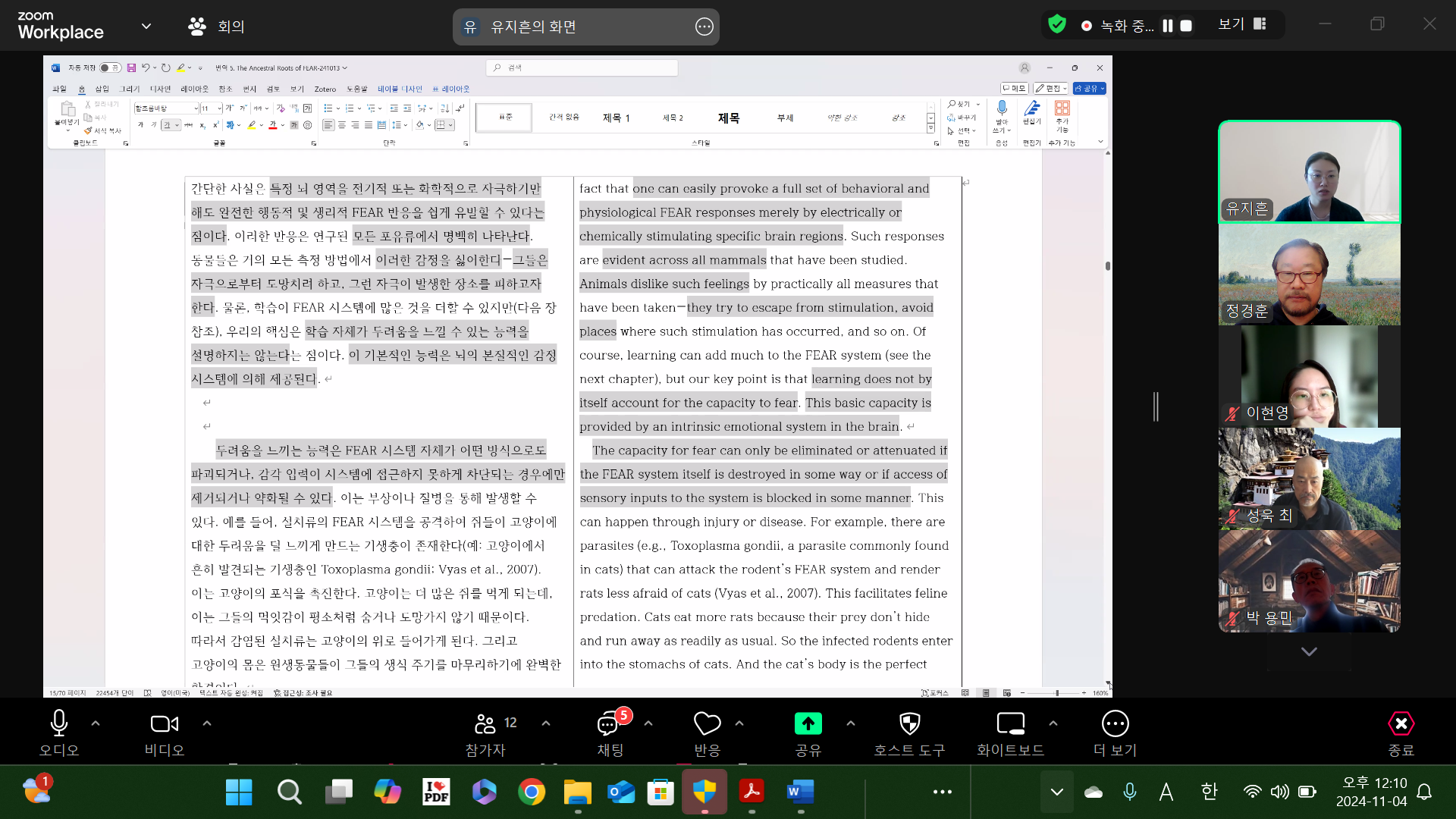Open Zoom 호스트 도구 host tools
Viewport: 1456px width, 819px height.
(x=909, y=733)
